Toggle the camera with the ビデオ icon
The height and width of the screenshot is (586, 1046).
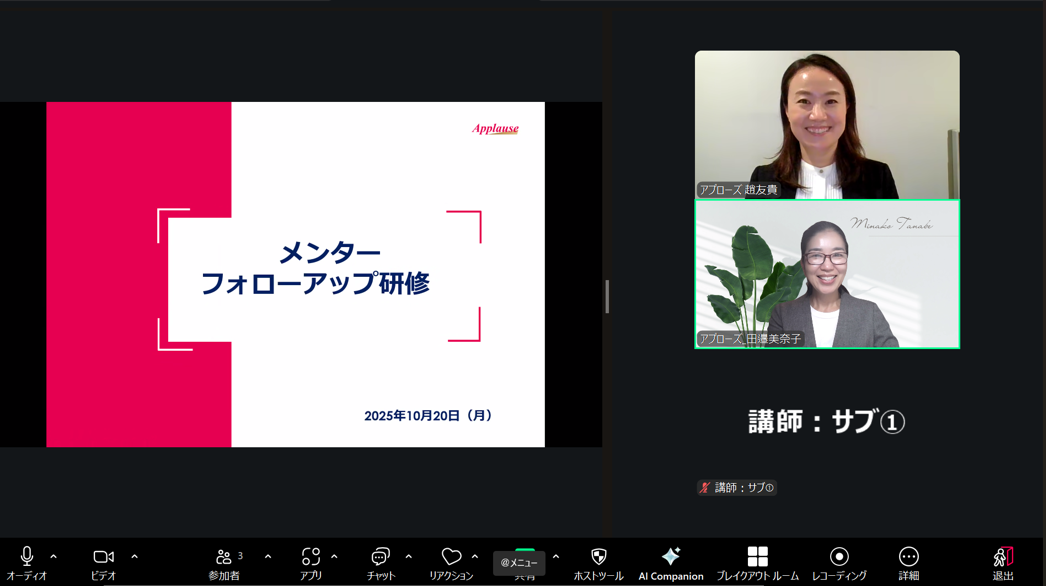pos(103,558)
